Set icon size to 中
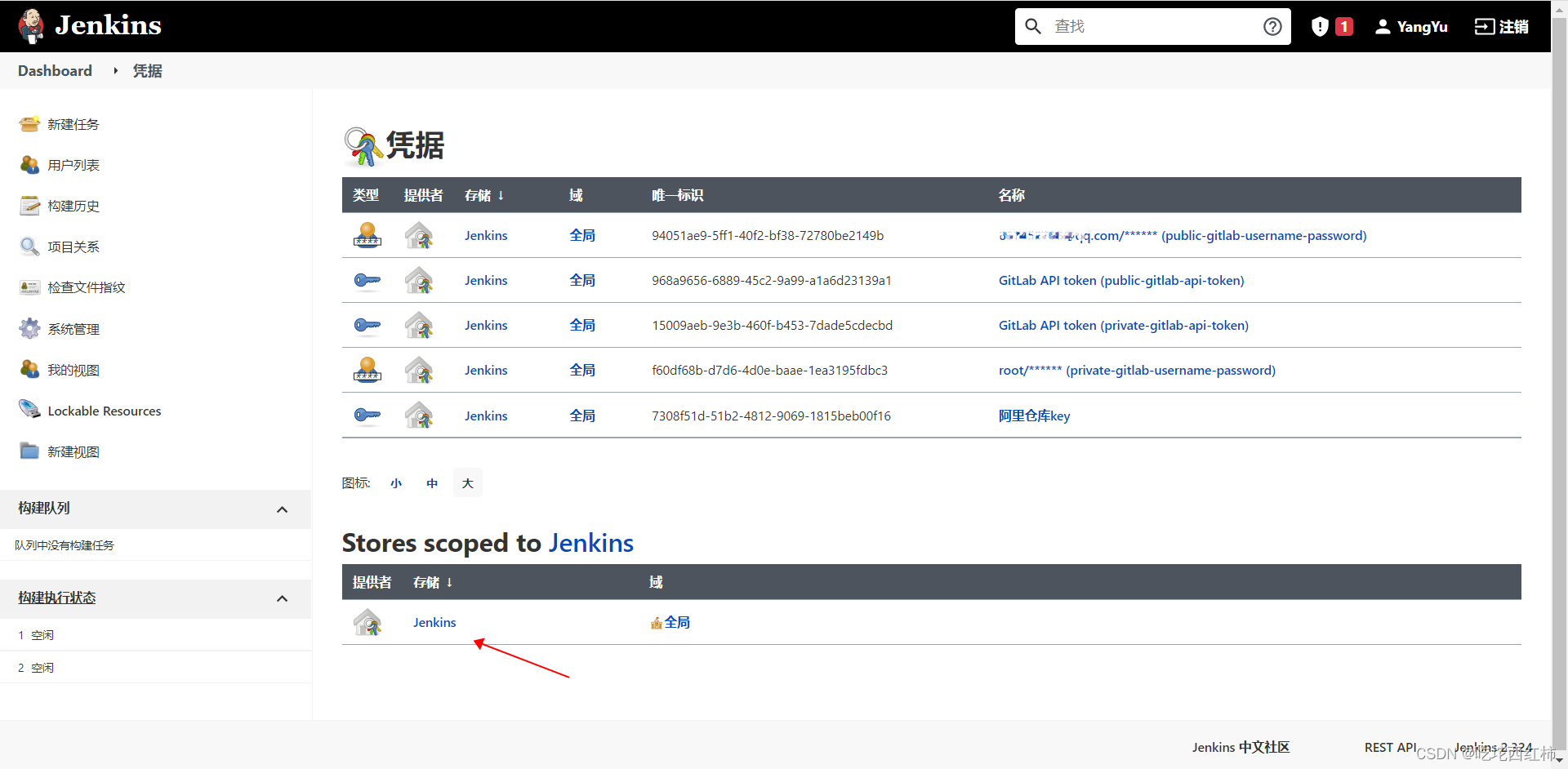The height and width of the screenshot is (769, 1568). (432, 483)
